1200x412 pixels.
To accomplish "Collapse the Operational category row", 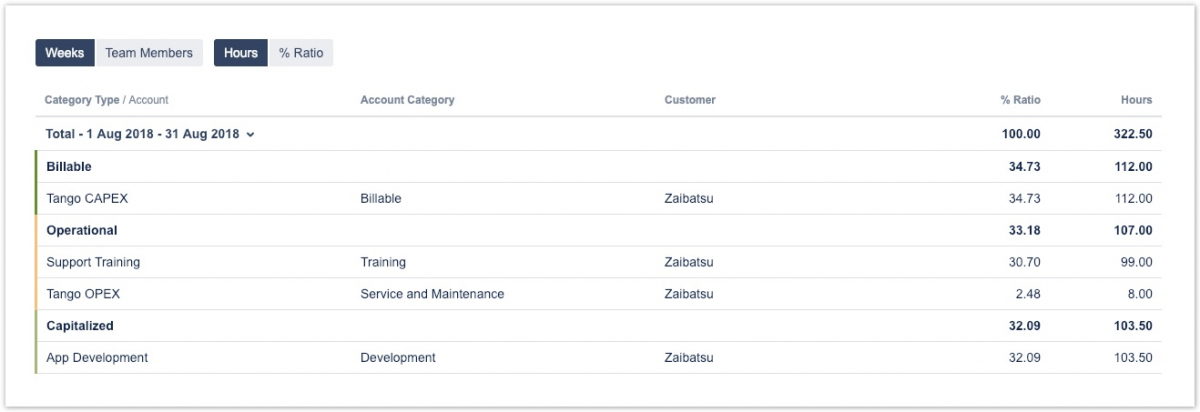I will point(82,231).
